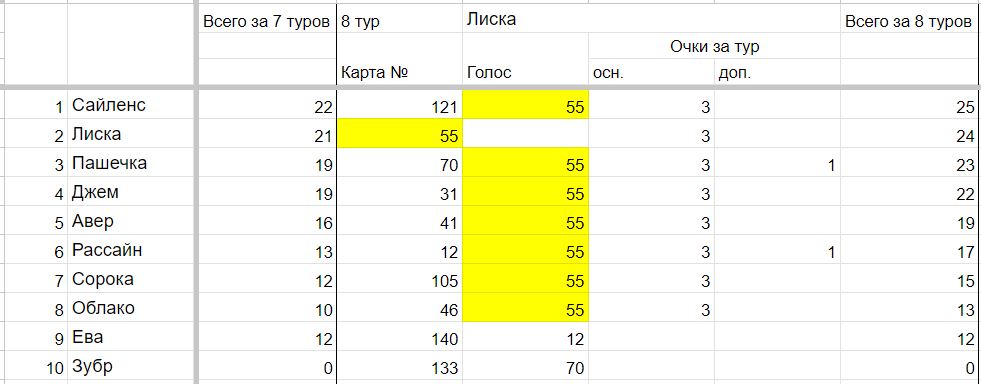Select Сайленс's total for 8 rounds, 25
This screenshot has width=981, height=384.
910,105
